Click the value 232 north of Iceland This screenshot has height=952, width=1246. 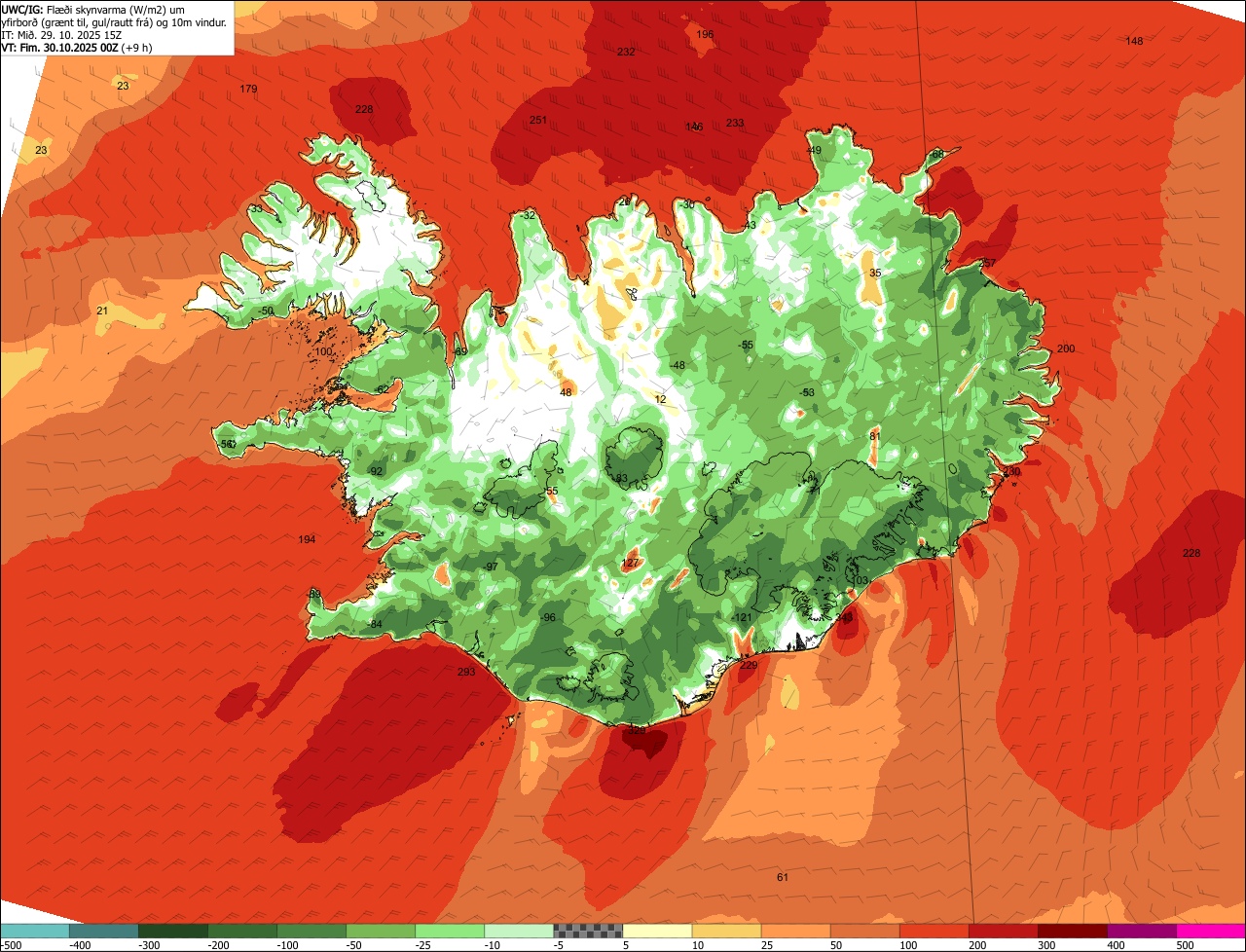coord(626,52)
